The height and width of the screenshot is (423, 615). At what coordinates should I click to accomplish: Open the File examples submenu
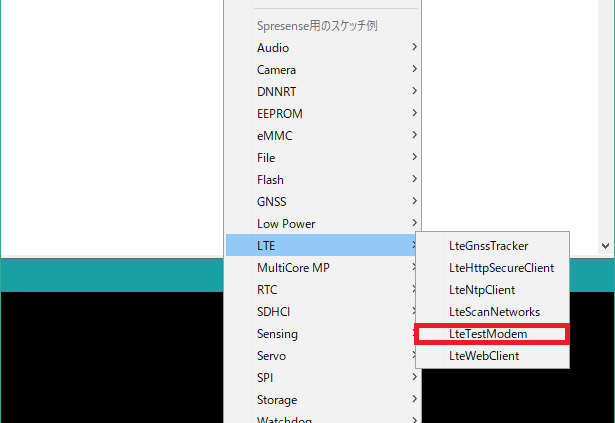[322, 157]
